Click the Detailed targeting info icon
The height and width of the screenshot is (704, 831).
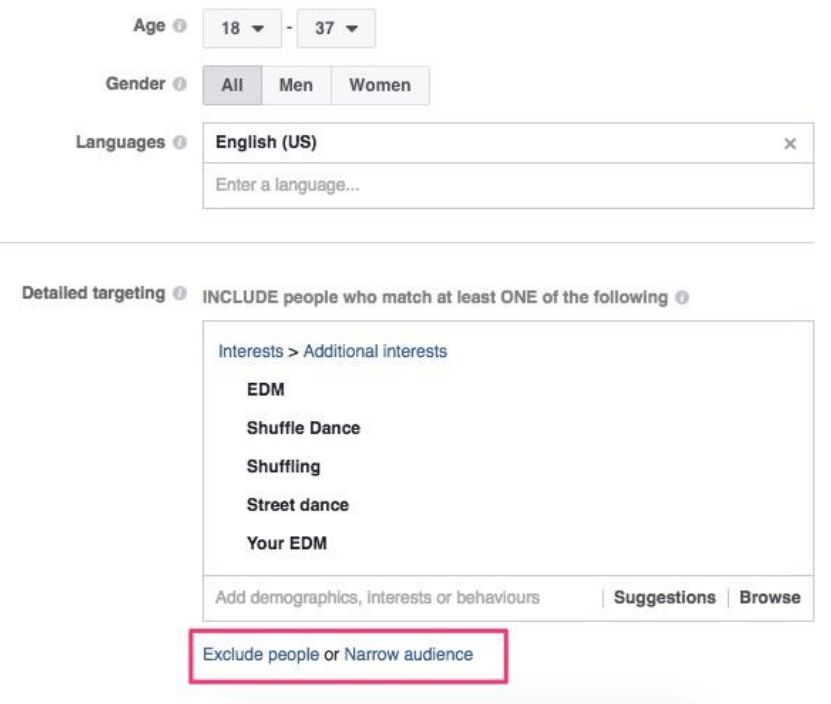click(x=180, y=293)
